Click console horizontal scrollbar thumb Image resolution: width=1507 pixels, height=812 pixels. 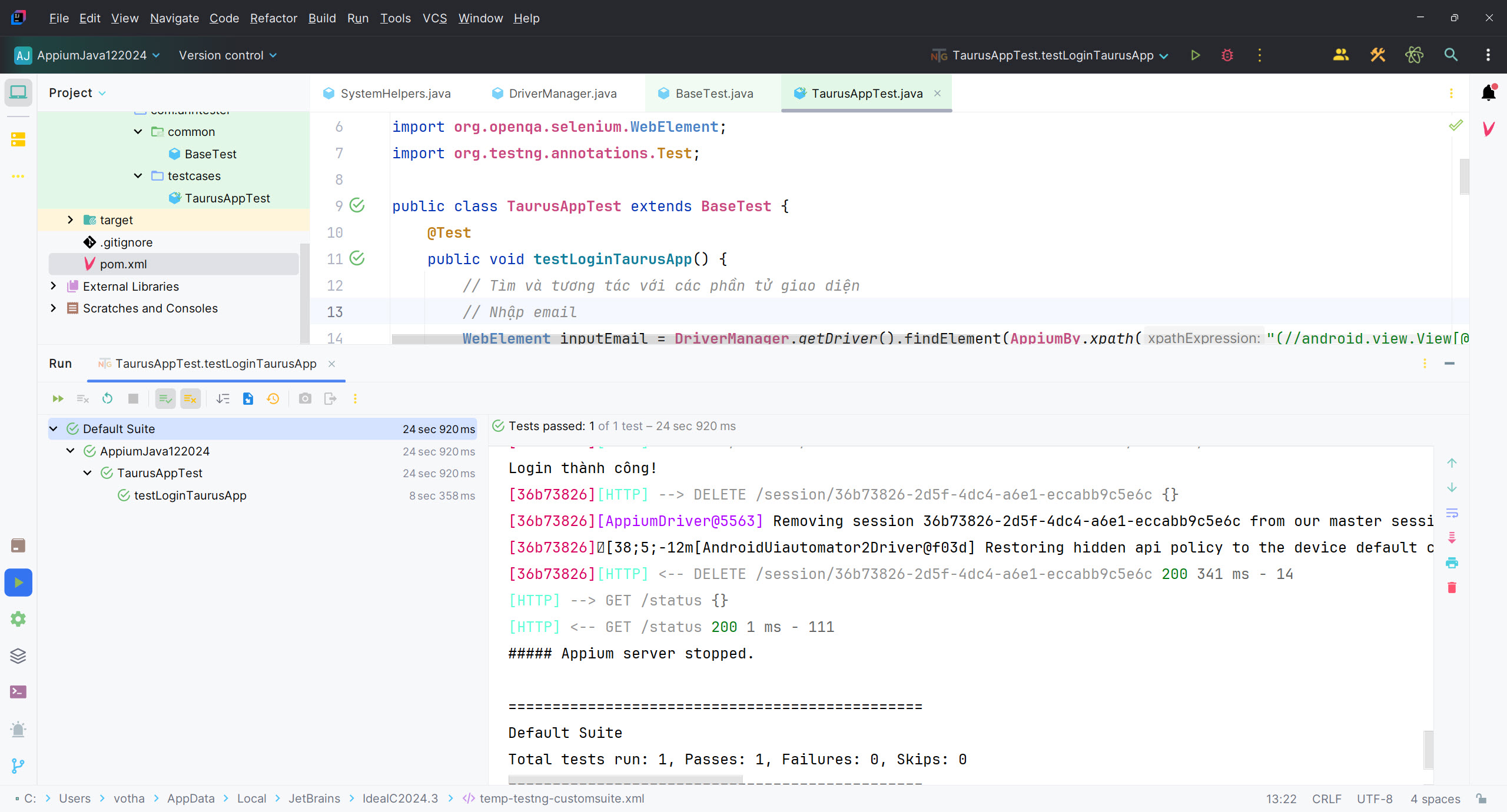point(625,780)
